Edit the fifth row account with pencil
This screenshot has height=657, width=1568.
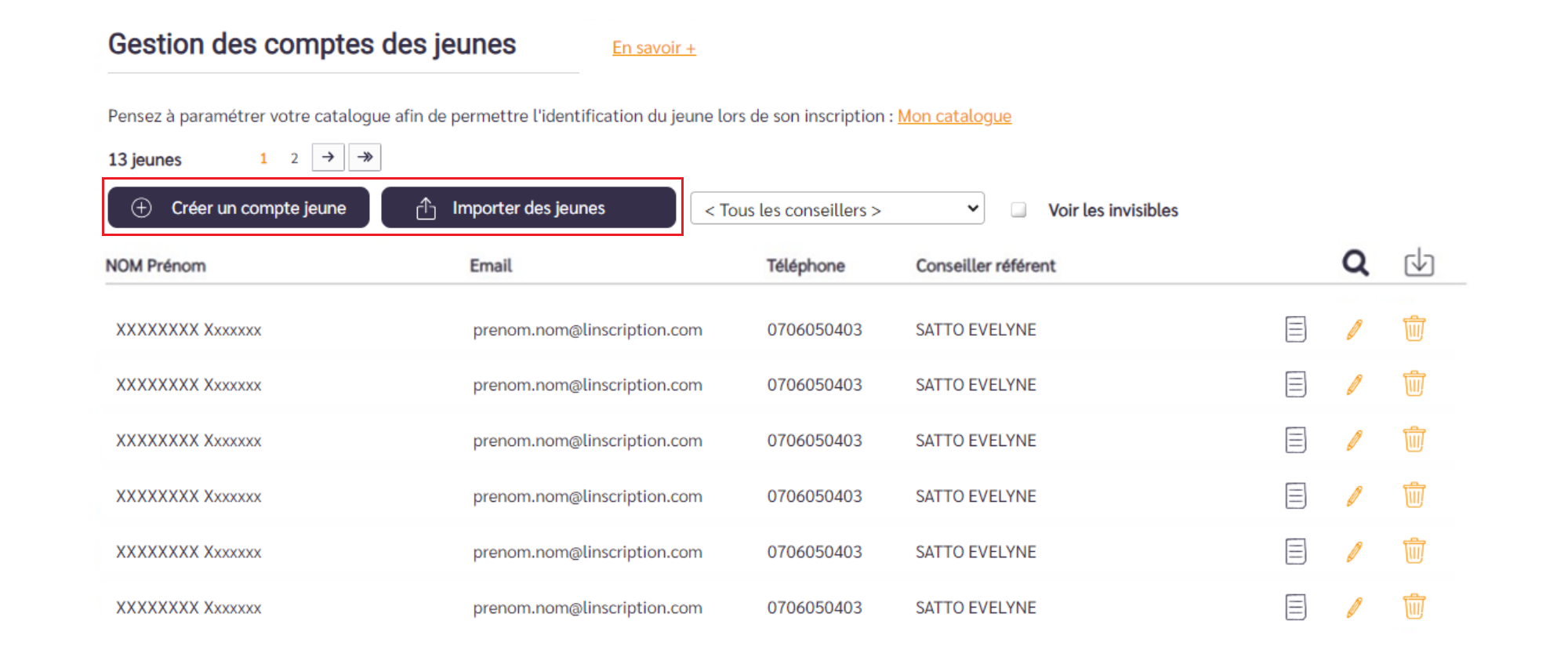pyautogui.click(x=1354, y=551)
